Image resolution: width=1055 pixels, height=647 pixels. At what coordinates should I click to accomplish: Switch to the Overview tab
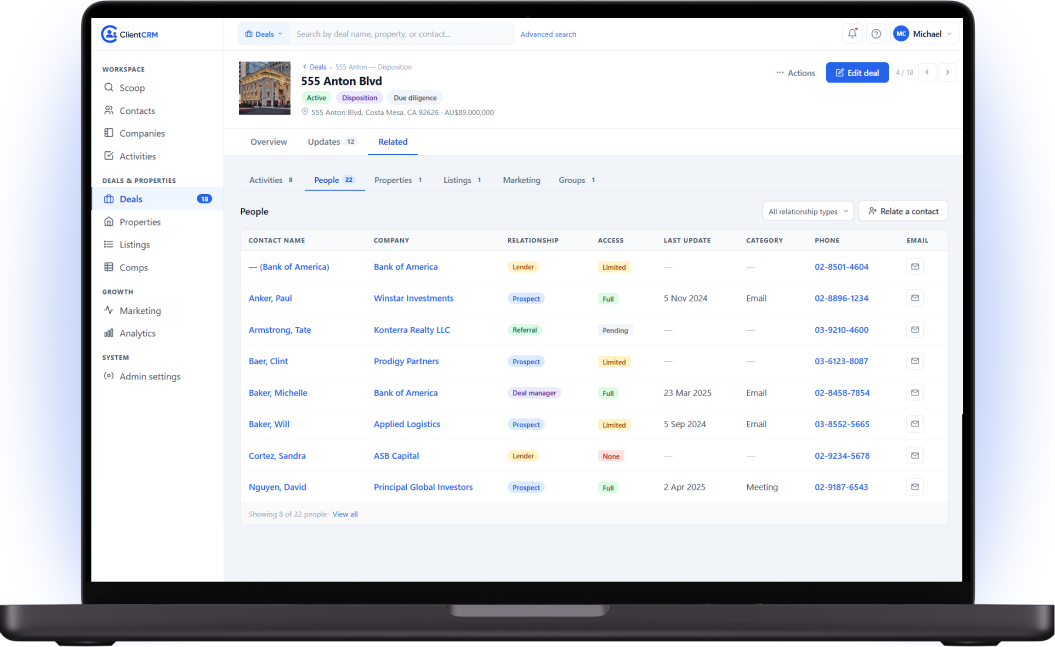tap(268, 142)
